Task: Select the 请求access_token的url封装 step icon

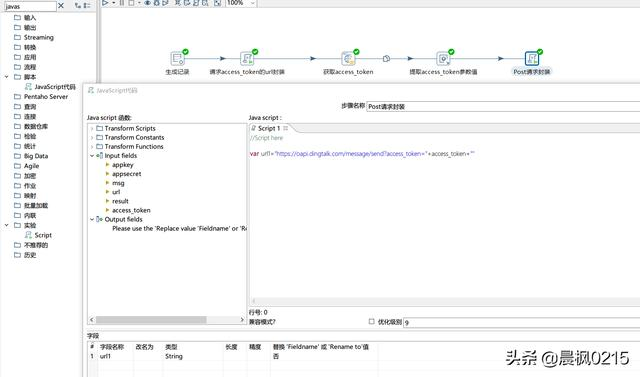Action: point(247,58)
